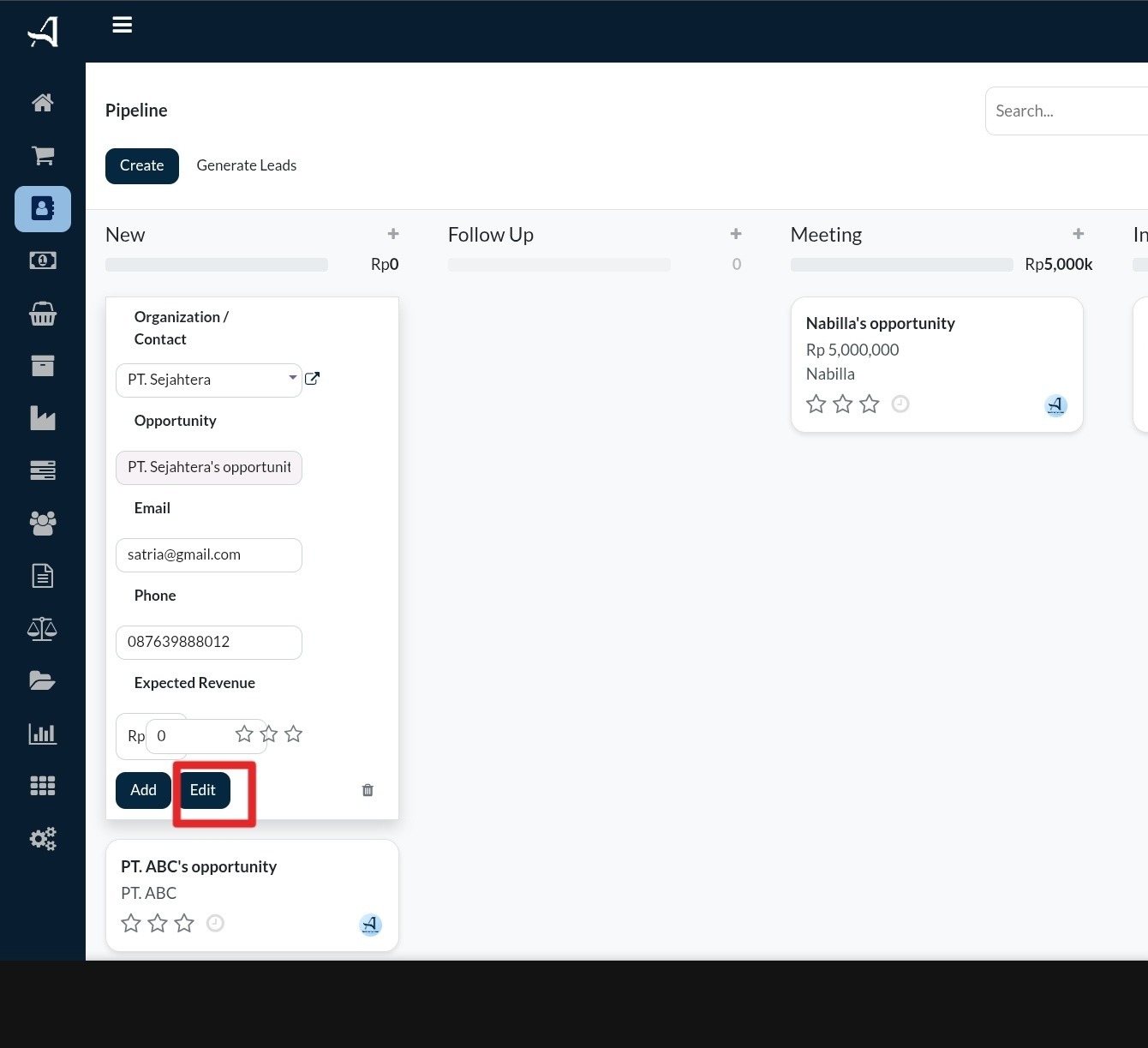Click the Rp 5,000,000 amount on Nabilla's card

(x=852, y=350)
